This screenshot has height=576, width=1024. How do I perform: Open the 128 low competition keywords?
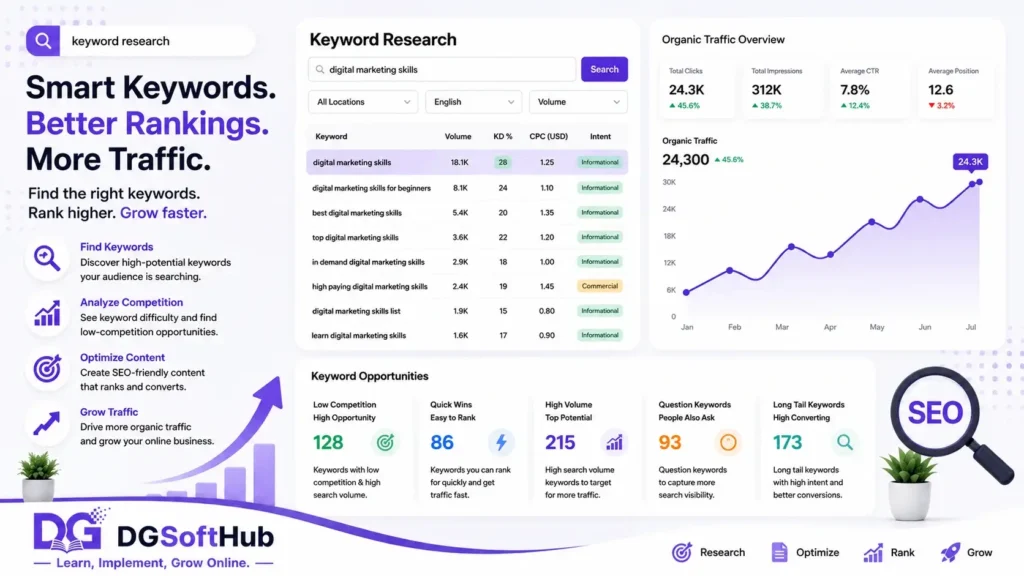(x=328, y=443)
